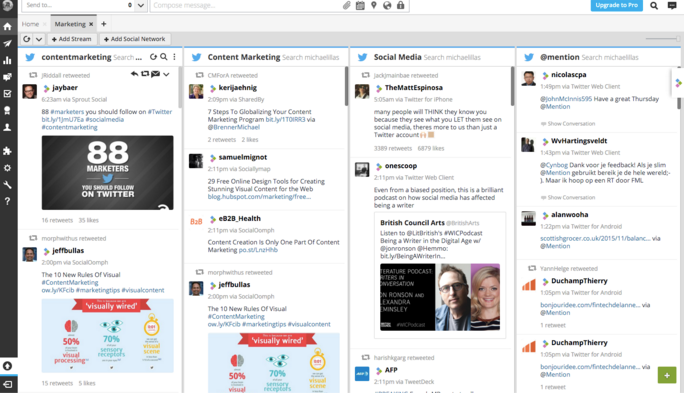Reply to the jaybaer tweet
This screenshot has height=394, width=684.
[x=134, y=74]
